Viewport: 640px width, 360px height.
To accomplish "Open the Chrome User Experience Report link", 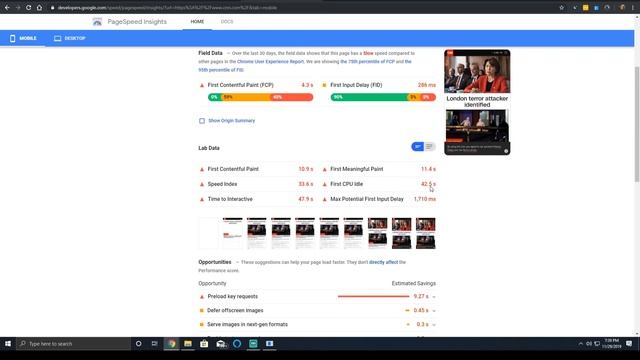I will (x=270, y=62).
